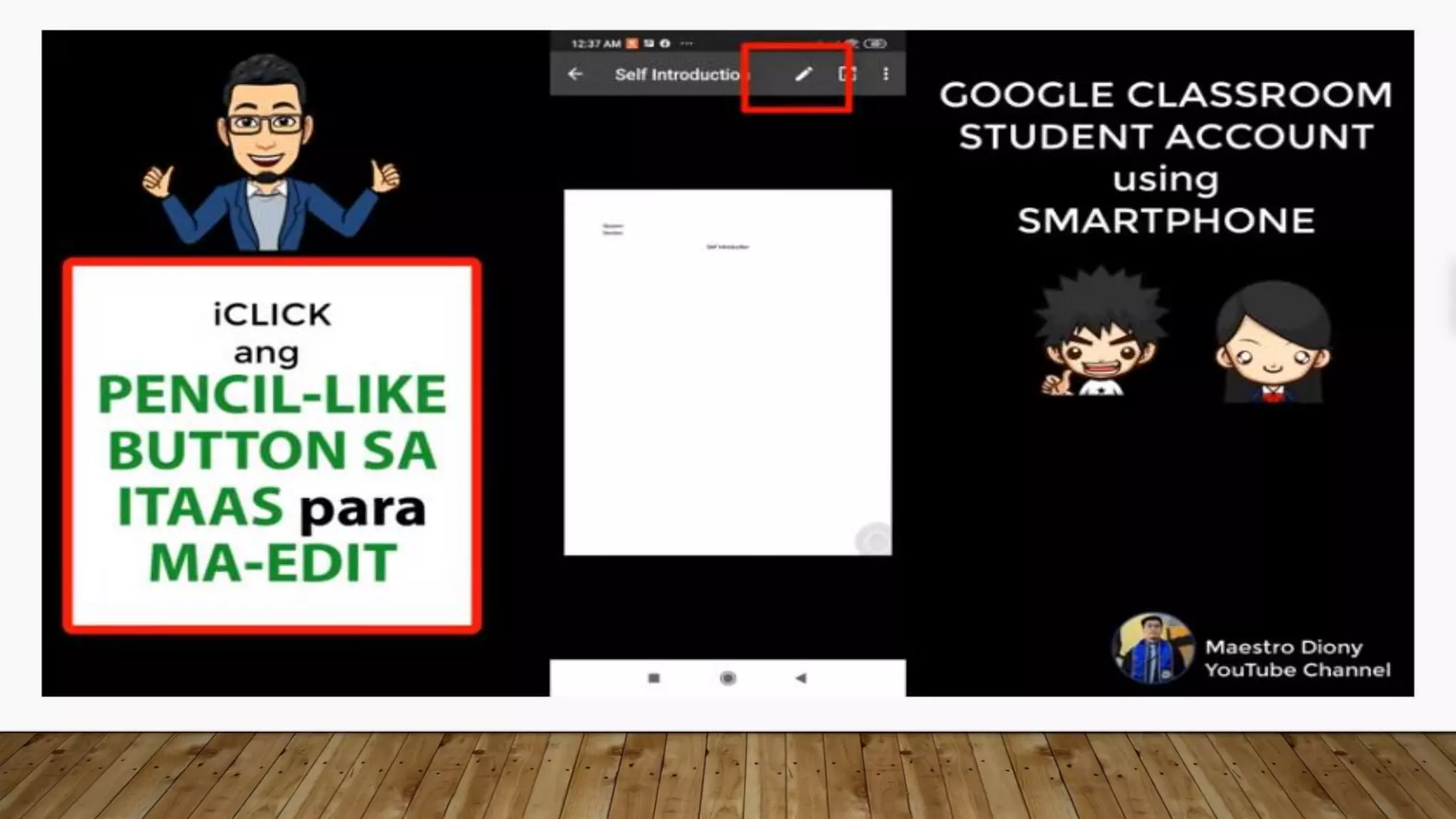Tap the Android home circle button

(x=727, y=678)
